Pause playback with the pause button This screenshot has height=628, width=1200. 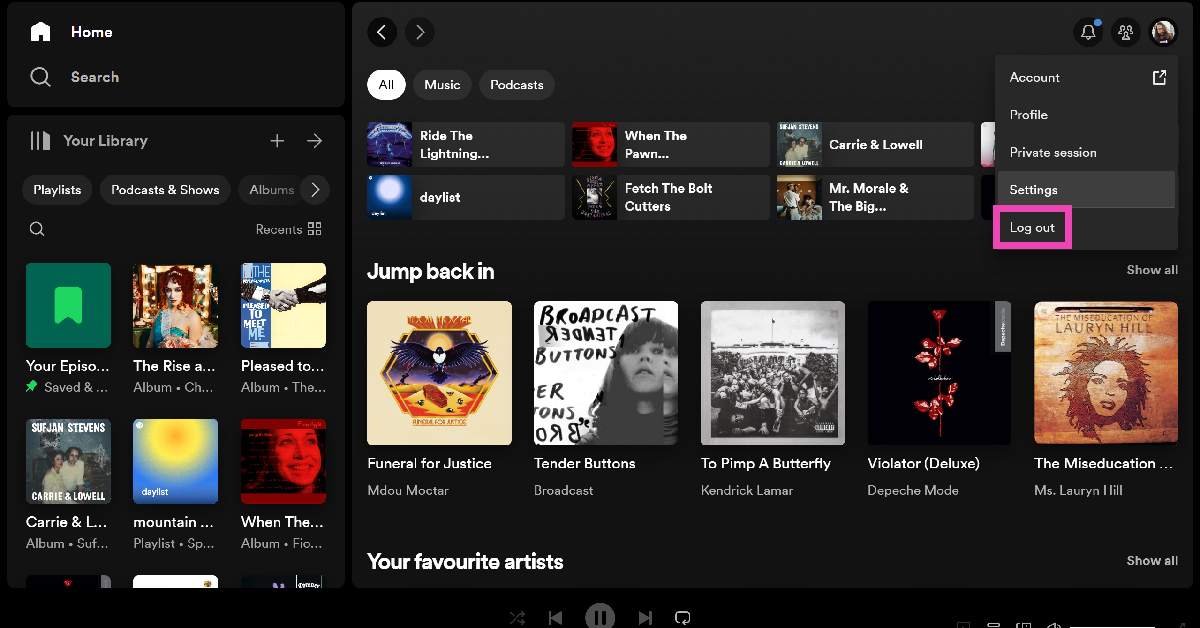(x=600, y=616)
